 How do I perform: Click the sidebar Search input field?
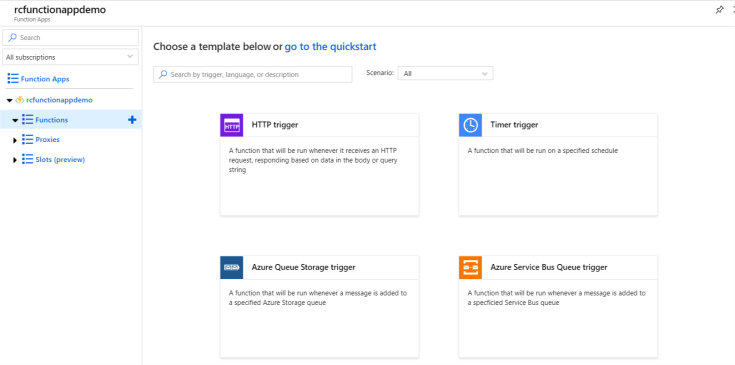tap(70, 37)
